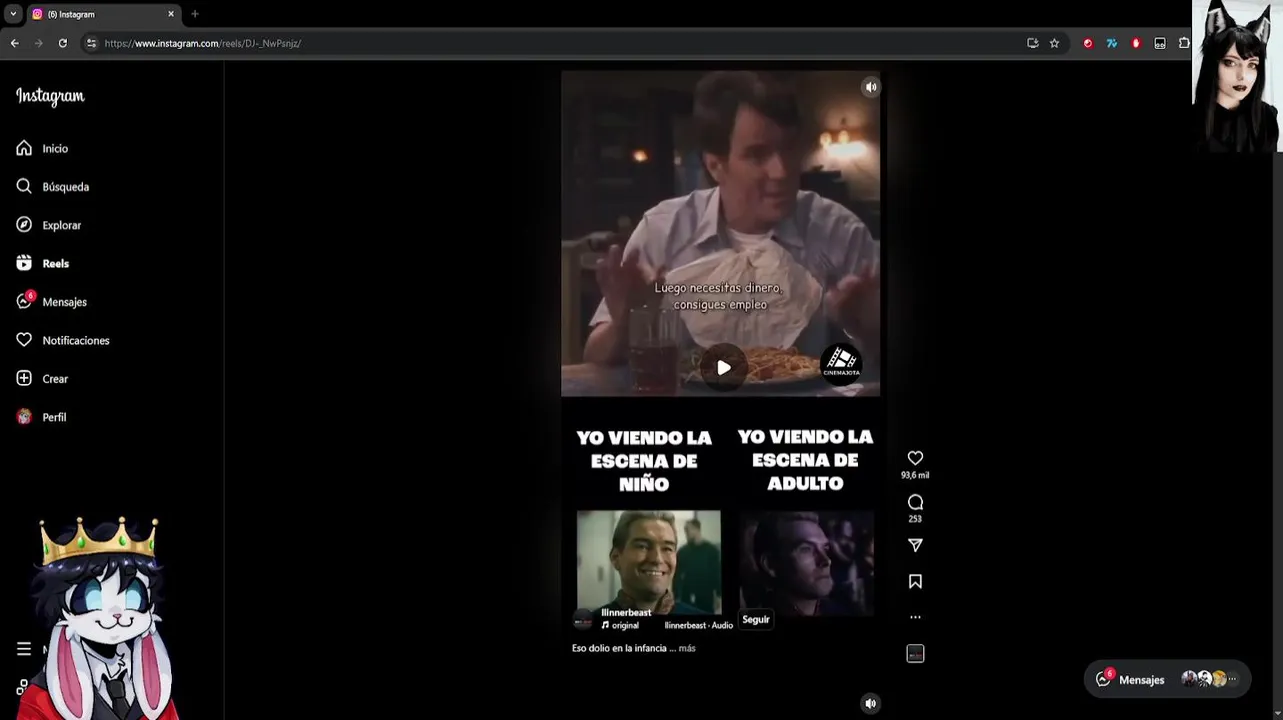Open the 7tv browser extension
This screenshot has width=1283, height=720.
coord(1111,43)
